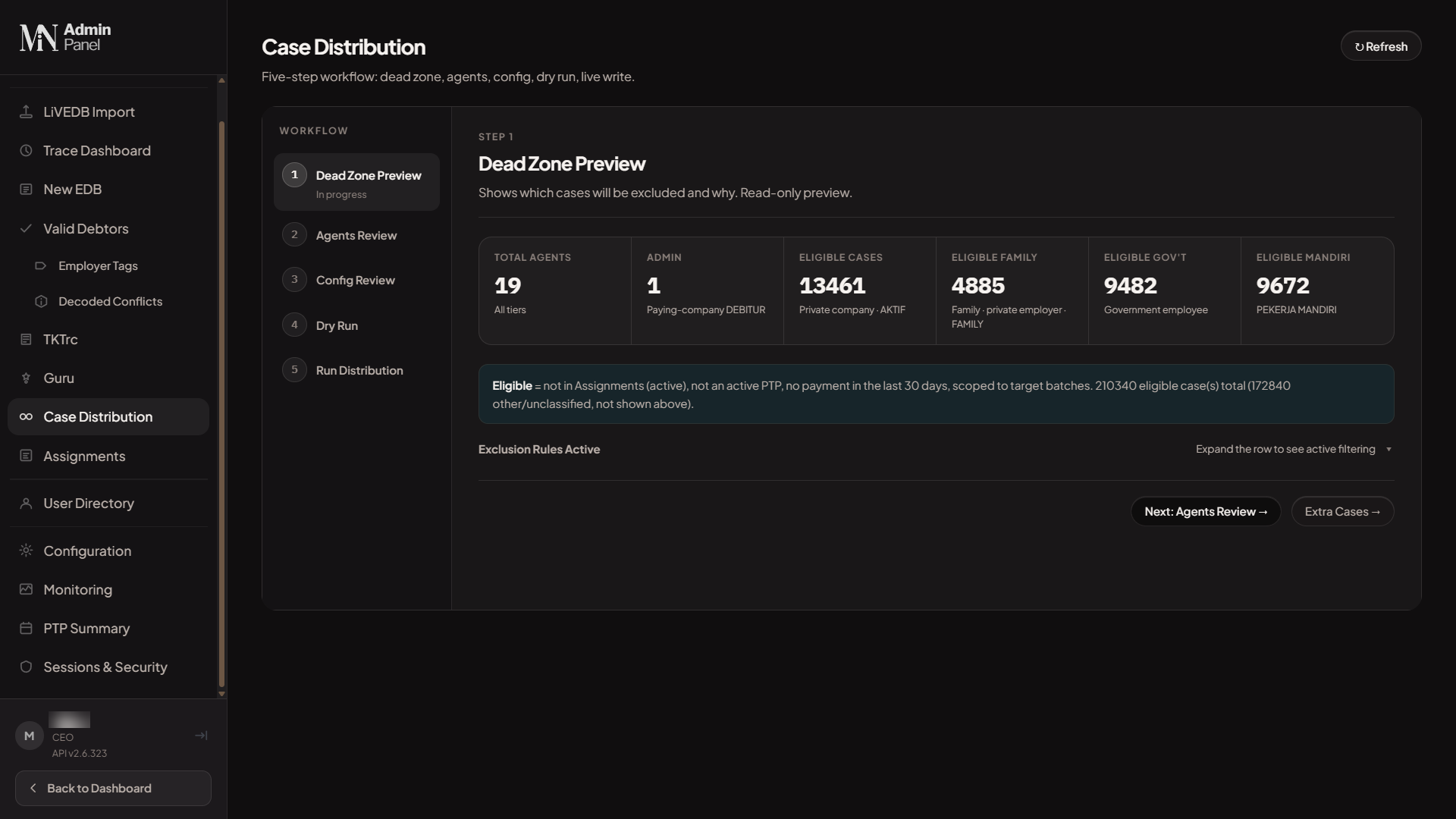The width and height of the screenshot is (1456, 819).
Task: Click the TKTrc list icon
Action: pos(26,339)
